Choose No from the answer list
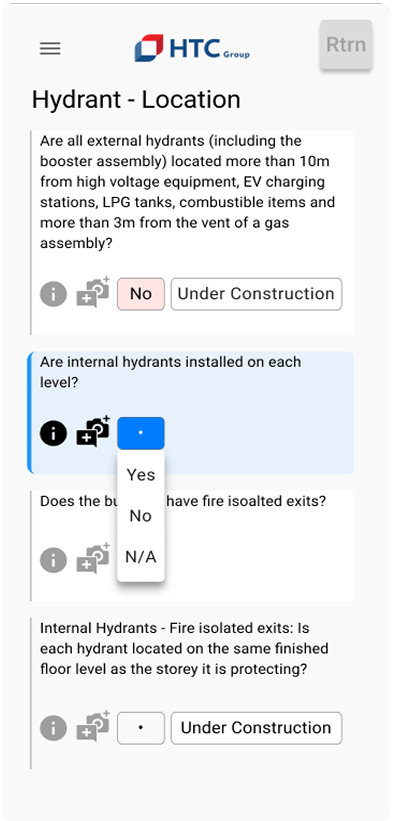 pyautogui.click(x=141, y=516)
